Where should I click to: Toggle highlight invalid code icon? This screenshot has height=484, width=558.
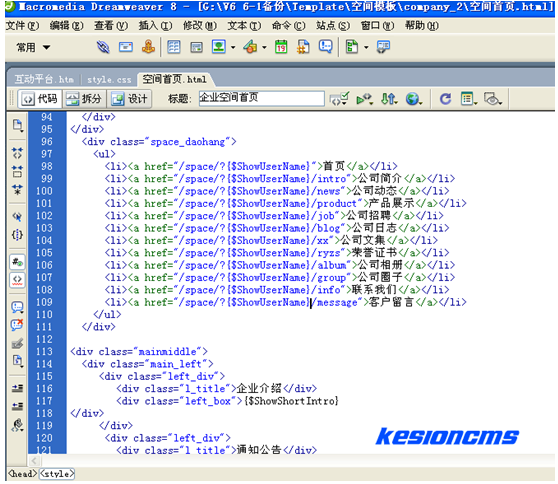click(x=17, y=280)
